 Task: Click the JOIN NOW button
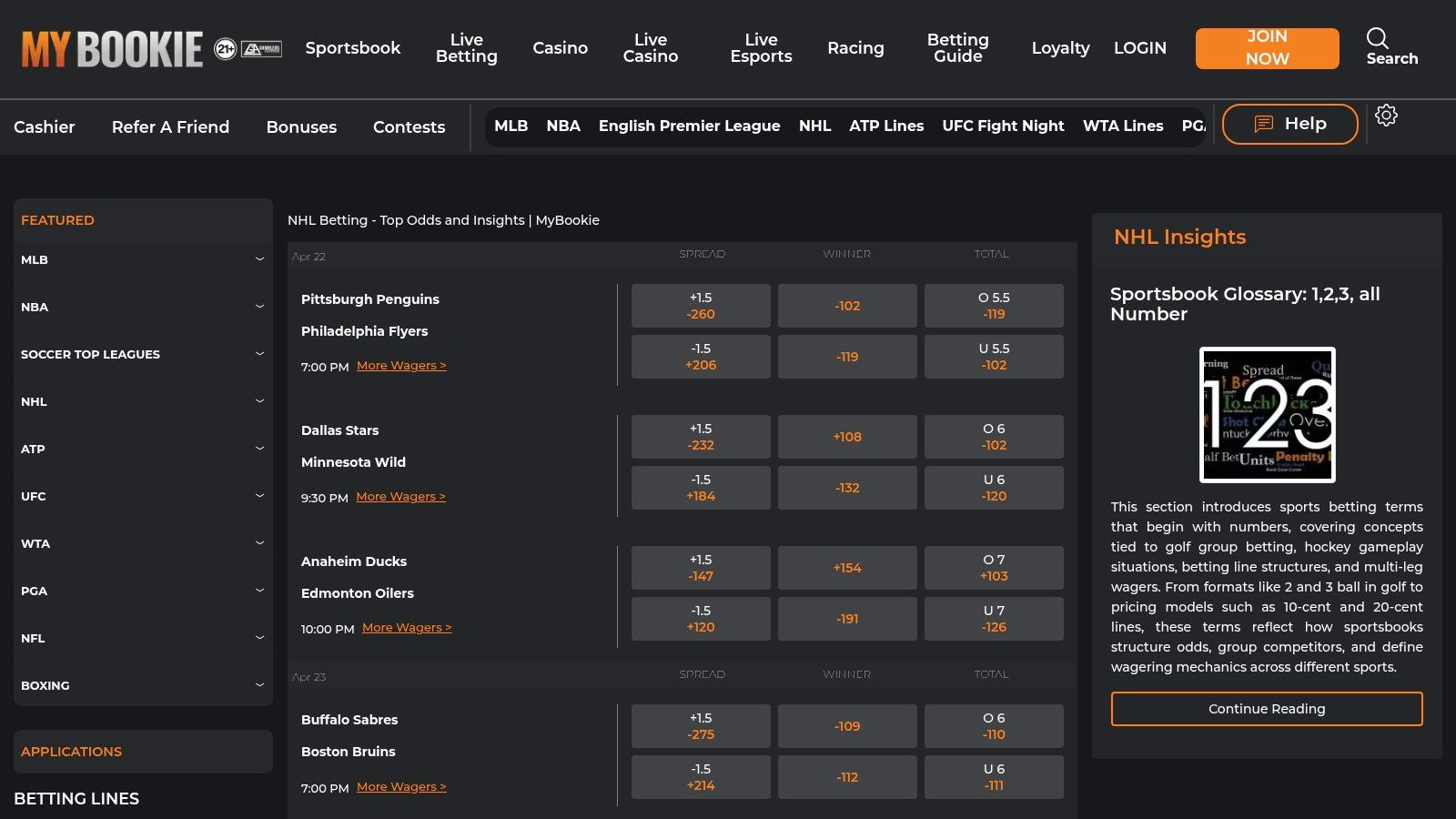1267,47
